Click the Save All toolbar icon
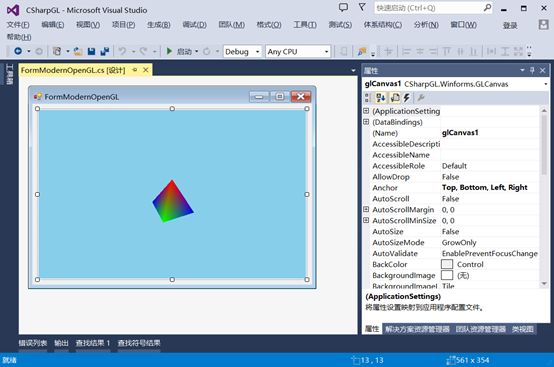Image resolution: width=554 pixels, height=367 pixels. click(105, 52)
